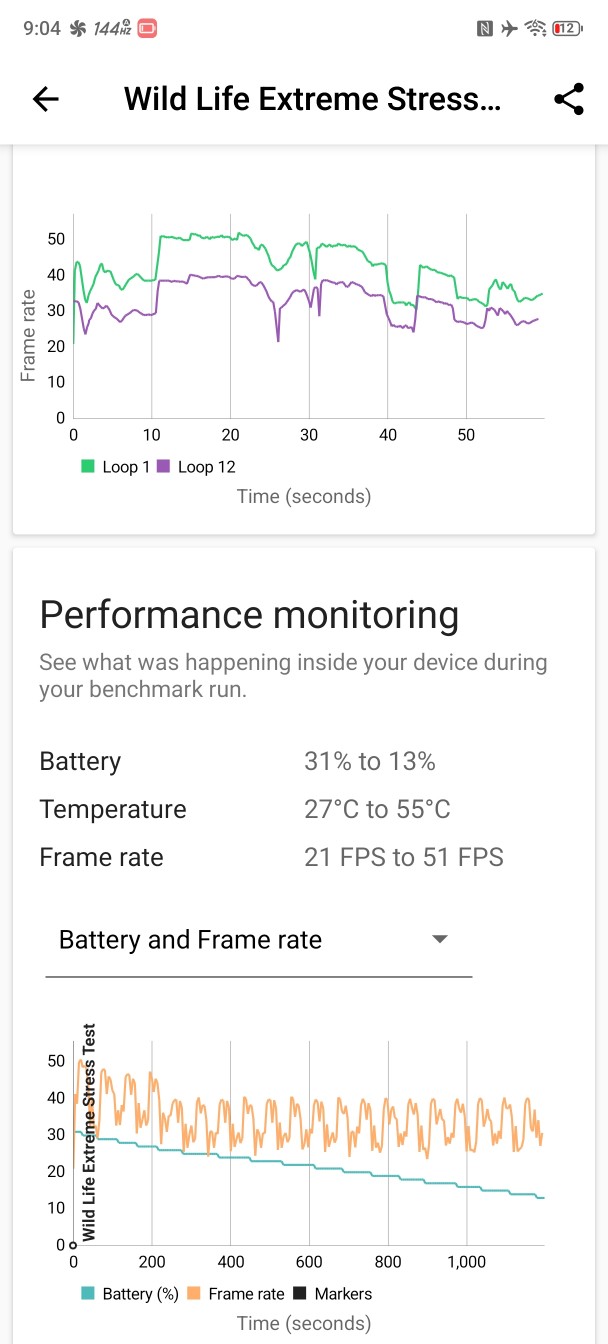
Task: Tap the airplane mode icon
Action: click(510, 29)
